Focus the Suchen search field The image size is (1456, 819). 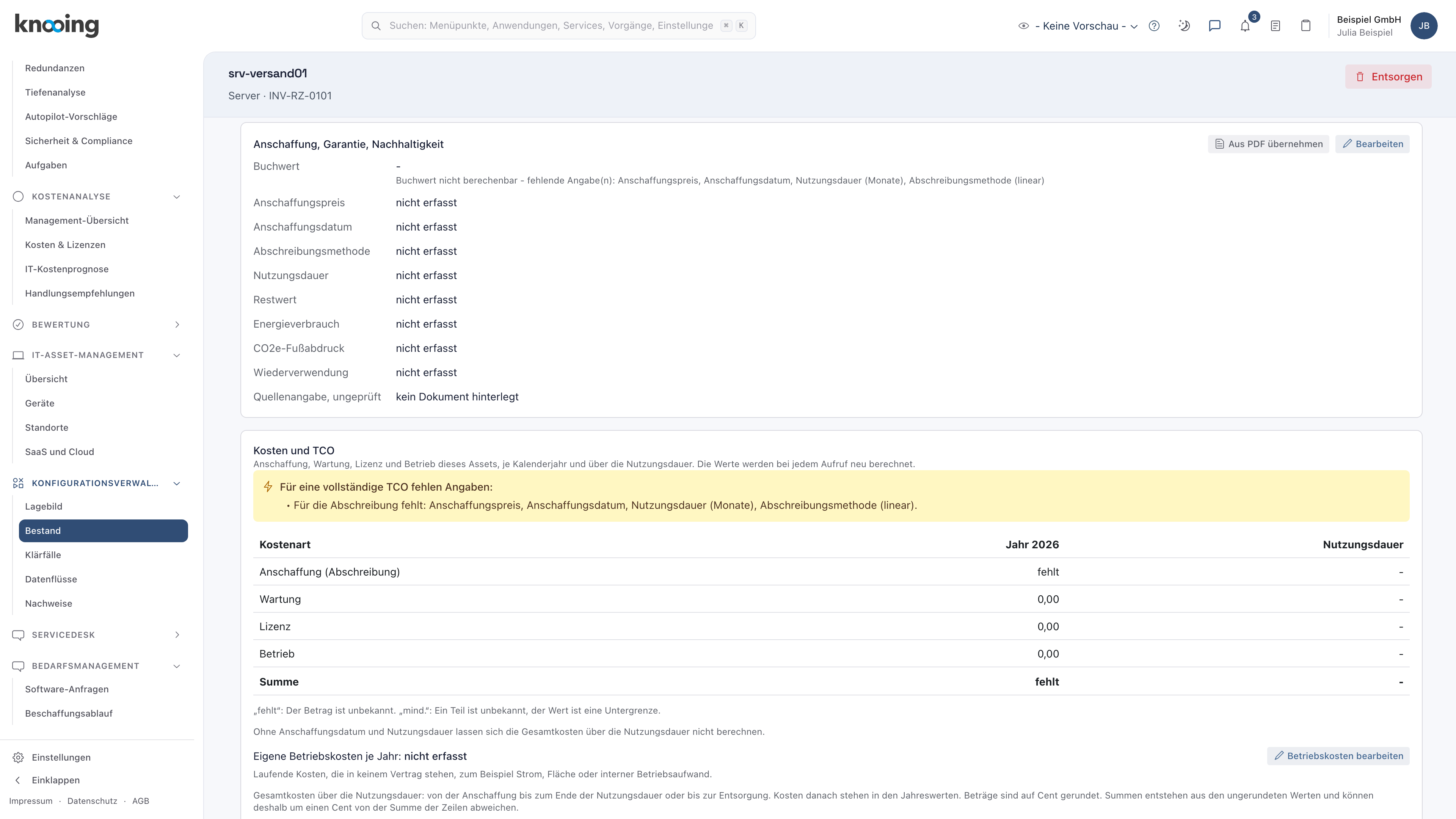pos(559,26)
